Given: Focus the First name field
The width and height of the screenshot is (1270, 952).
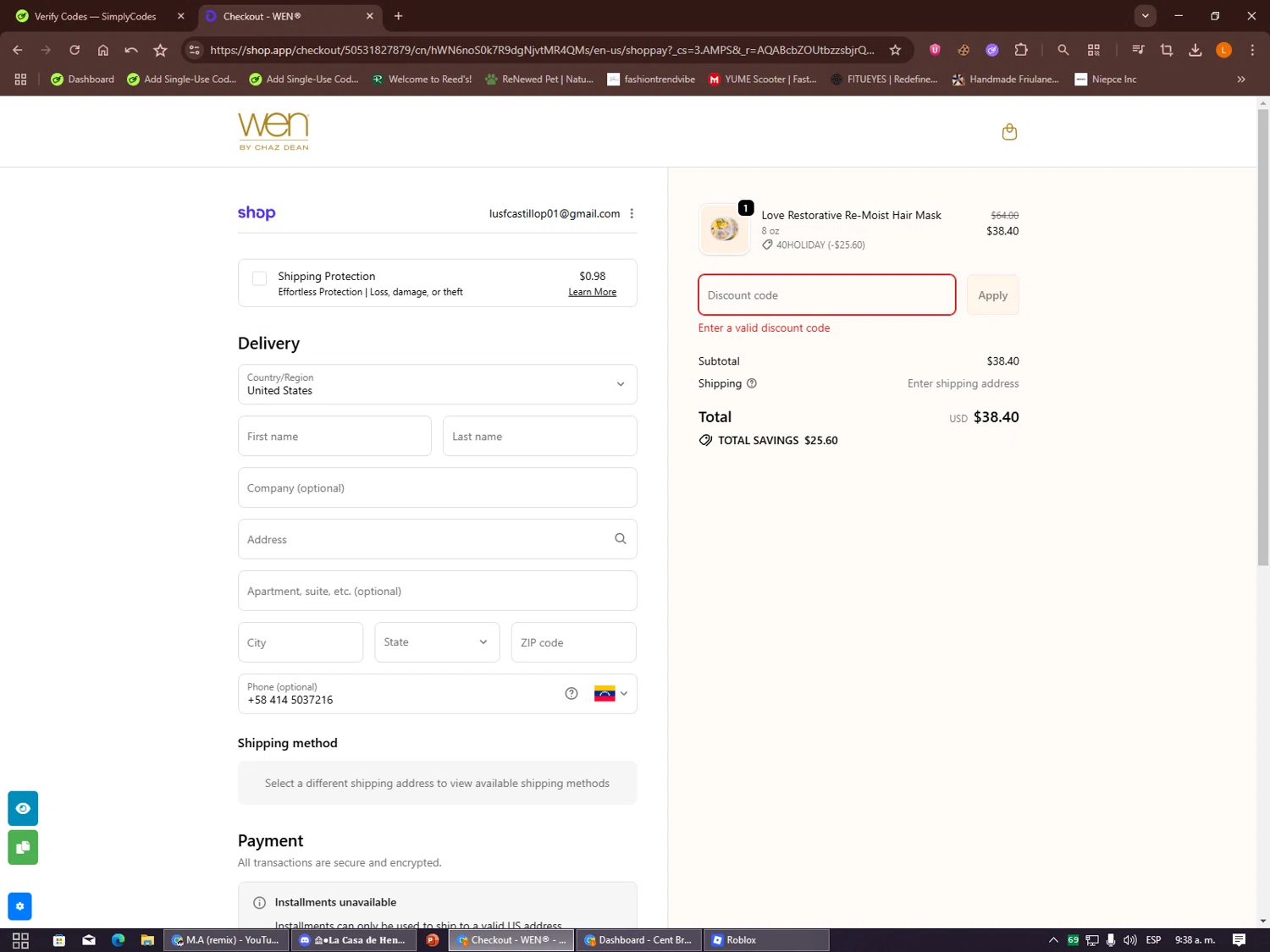Looking at the screenshot, I should click(334, 437).
